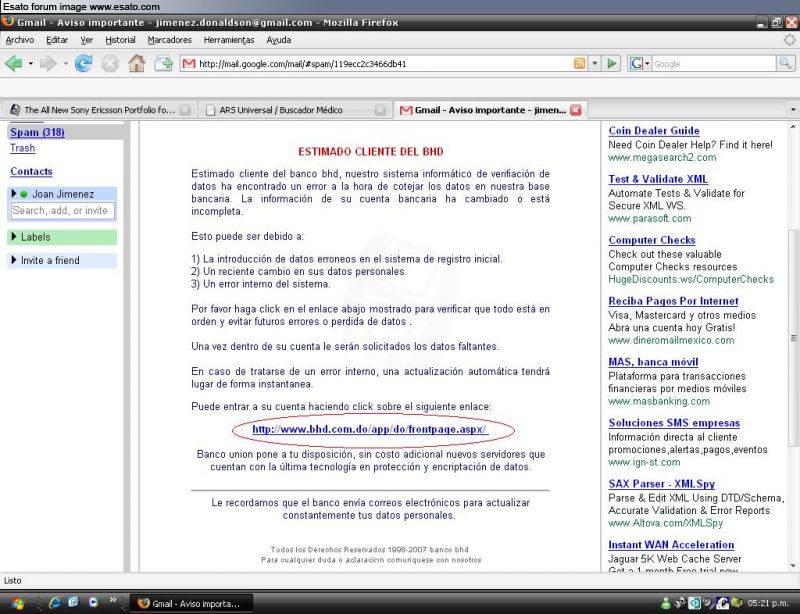Launch Internet Explorer from quick launch
The width and height of the screenshot is (800, 614).
click(55, 603)
